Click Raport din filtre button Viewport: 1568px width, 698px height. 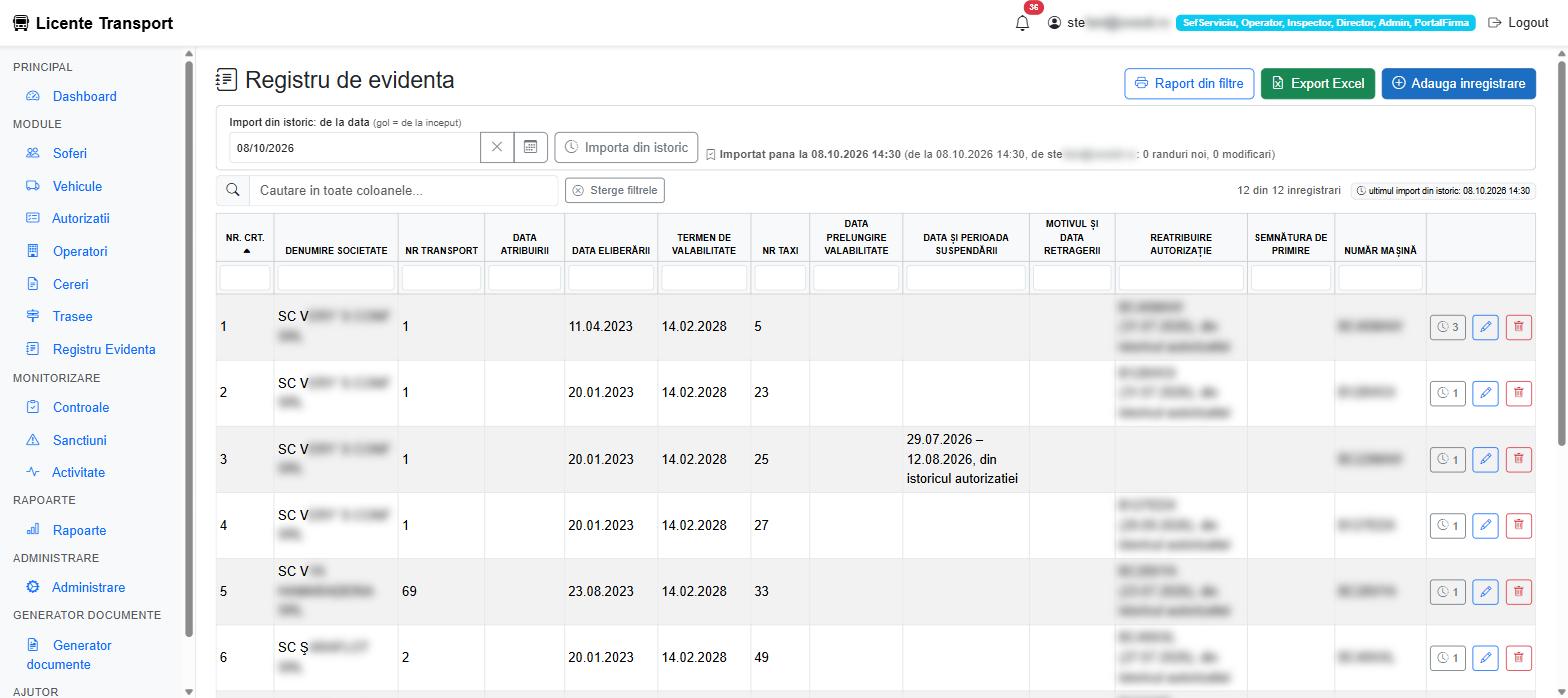[x=1190, y=83]
